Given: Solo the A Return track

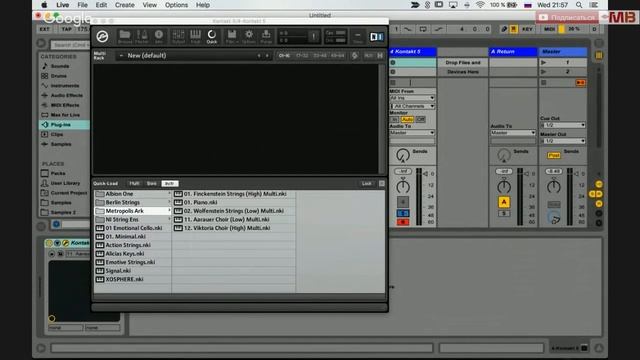Looking at the screenshot, I should (x=504, y=213).
